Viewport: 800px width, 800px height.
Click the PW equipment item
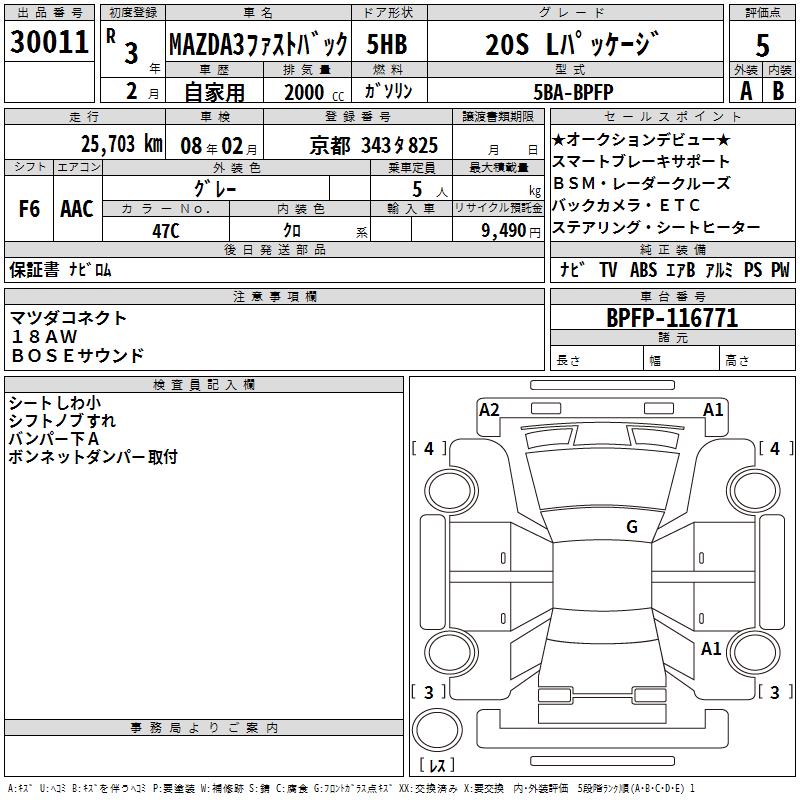(x=780, y=269)
